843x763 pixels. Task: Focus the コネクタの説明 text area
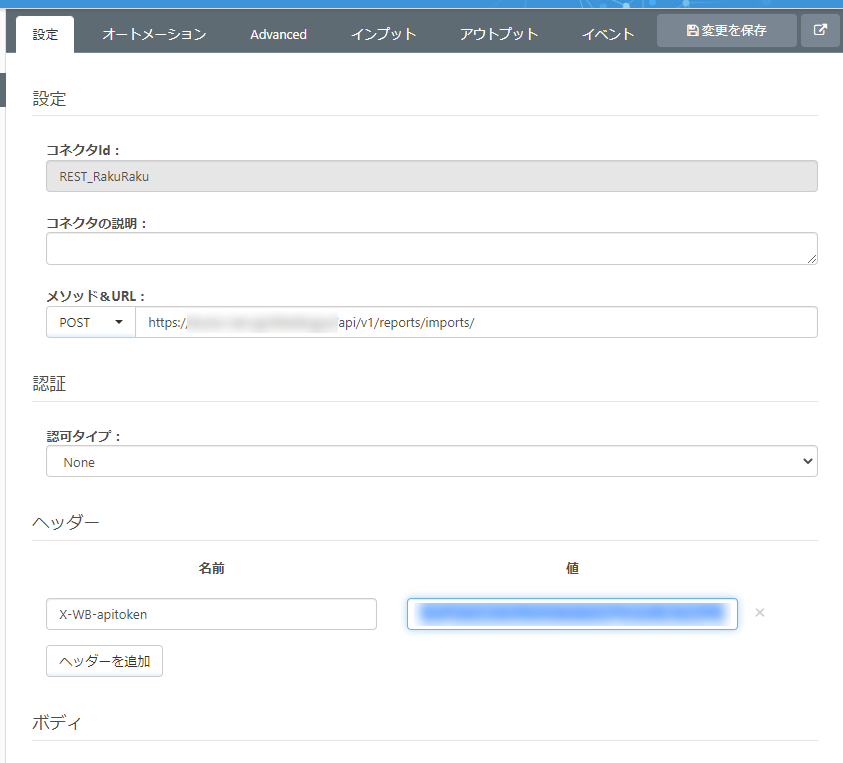[432, 248]
